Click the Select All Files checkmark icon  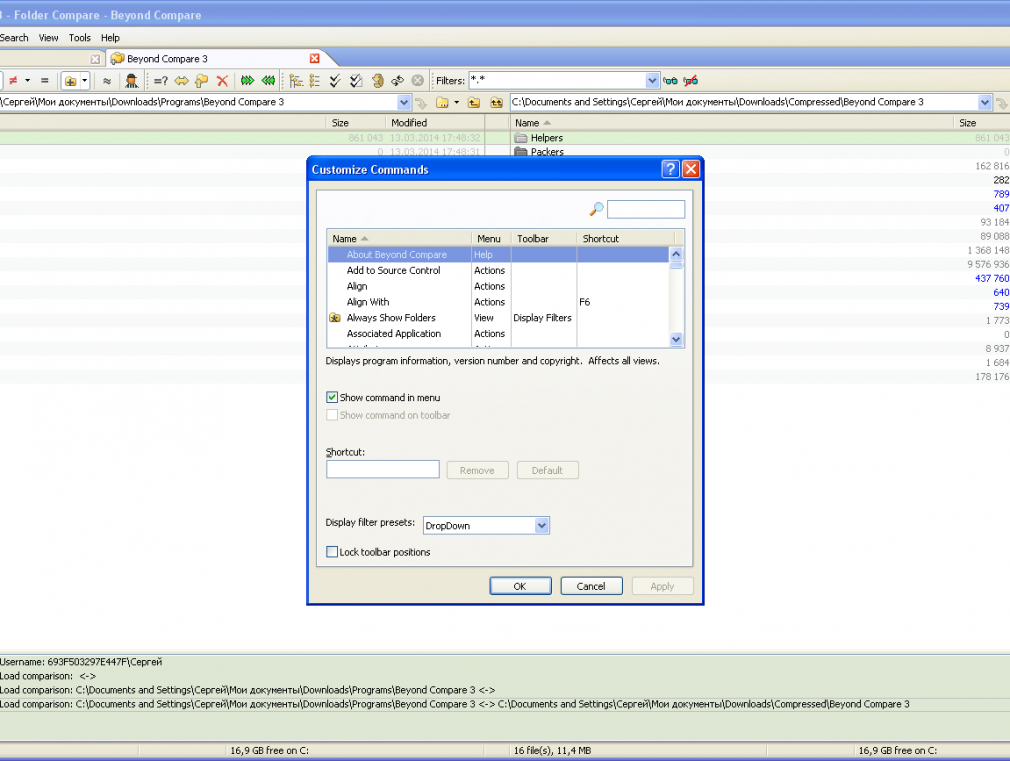click(x=356, y=81)
